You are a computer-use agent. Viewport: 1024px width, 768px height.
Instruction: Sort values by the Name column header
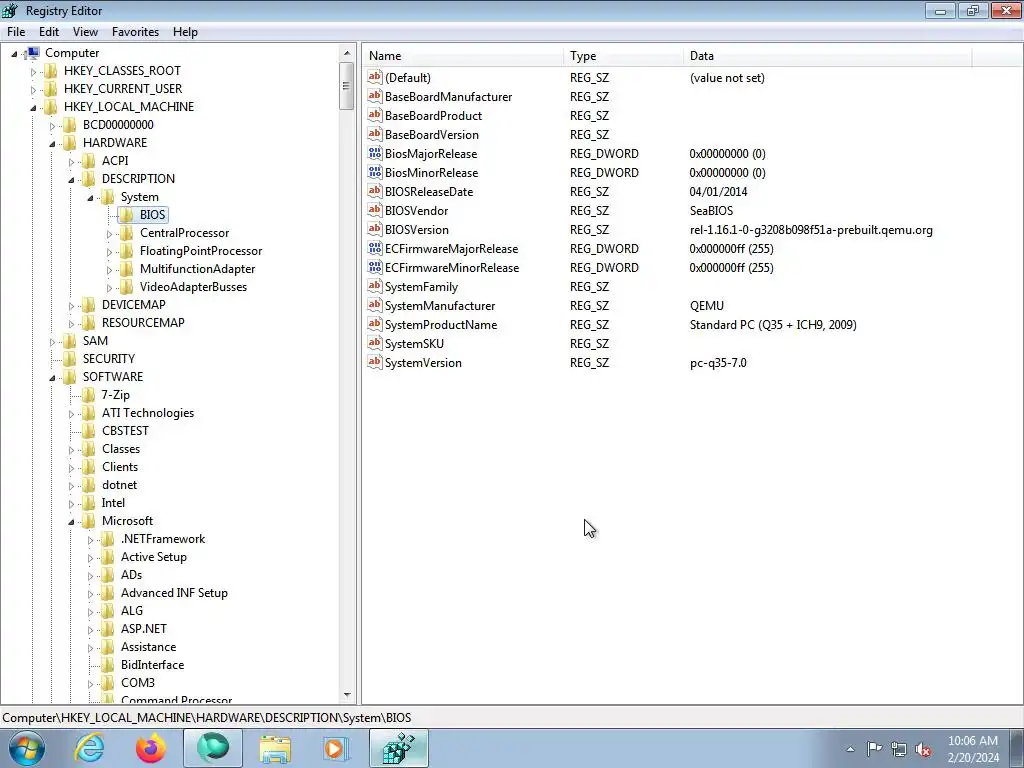(x=462, y=56)
